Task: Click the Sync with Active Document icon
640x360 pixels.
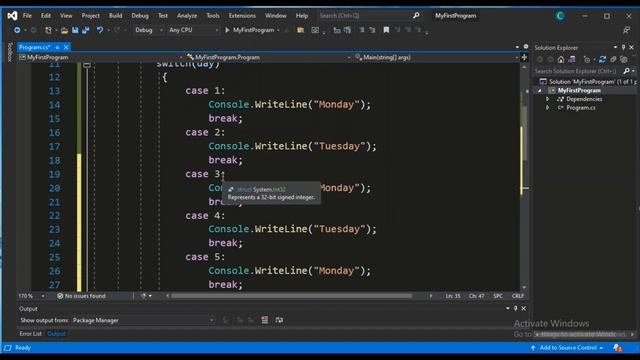Action: click(x=602, y=60)
